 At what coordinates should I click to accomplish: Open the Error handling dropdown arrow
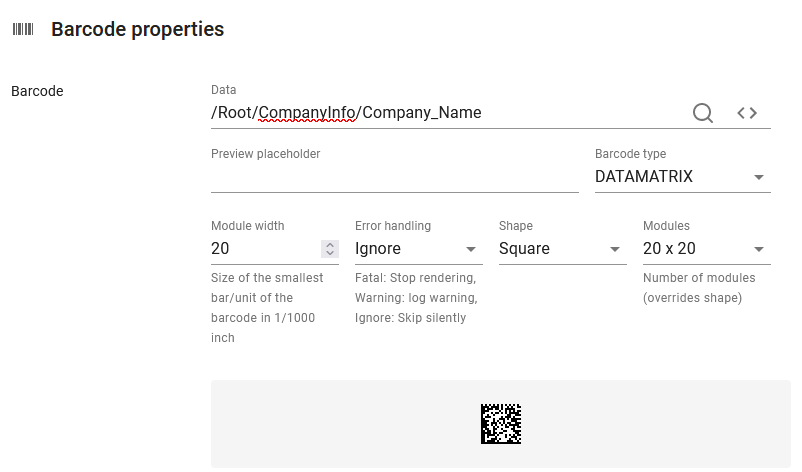471,250
